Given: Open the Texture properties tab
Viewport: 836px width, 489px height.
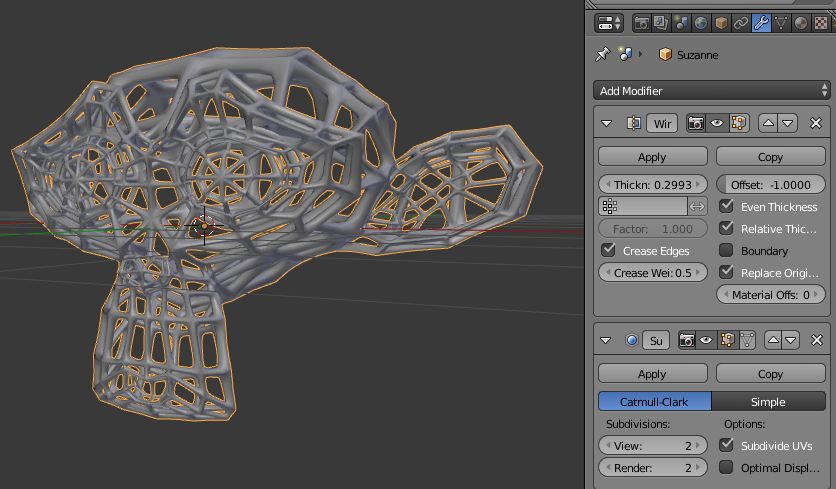Looking at the screenshot, I should click(821, 23).
